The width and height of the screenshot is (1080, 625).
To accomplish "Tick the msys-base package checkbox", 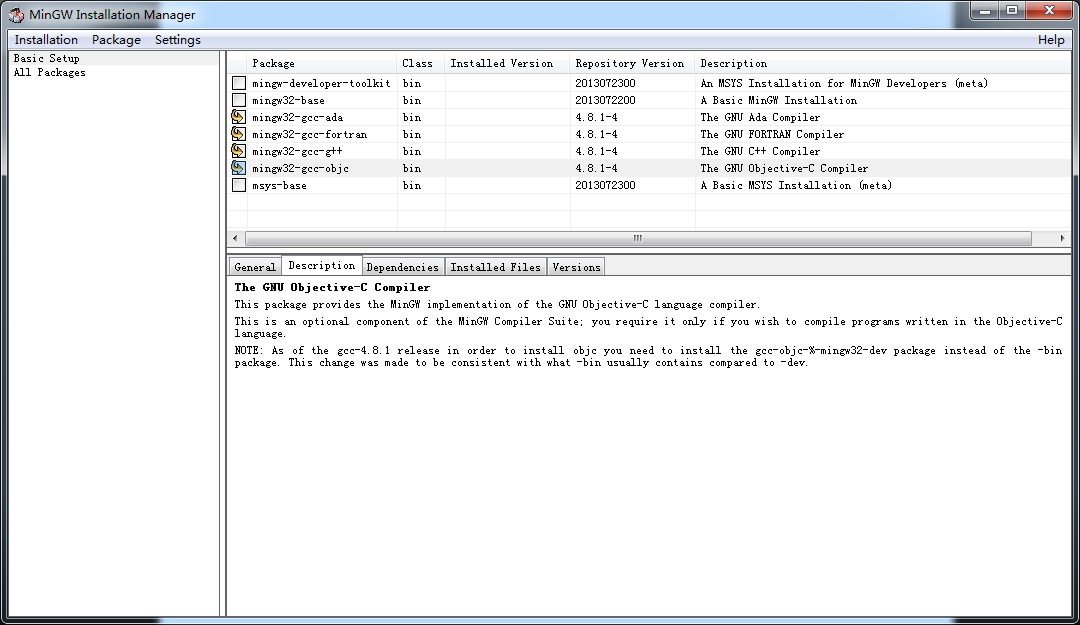I will (x=238, y=185).
